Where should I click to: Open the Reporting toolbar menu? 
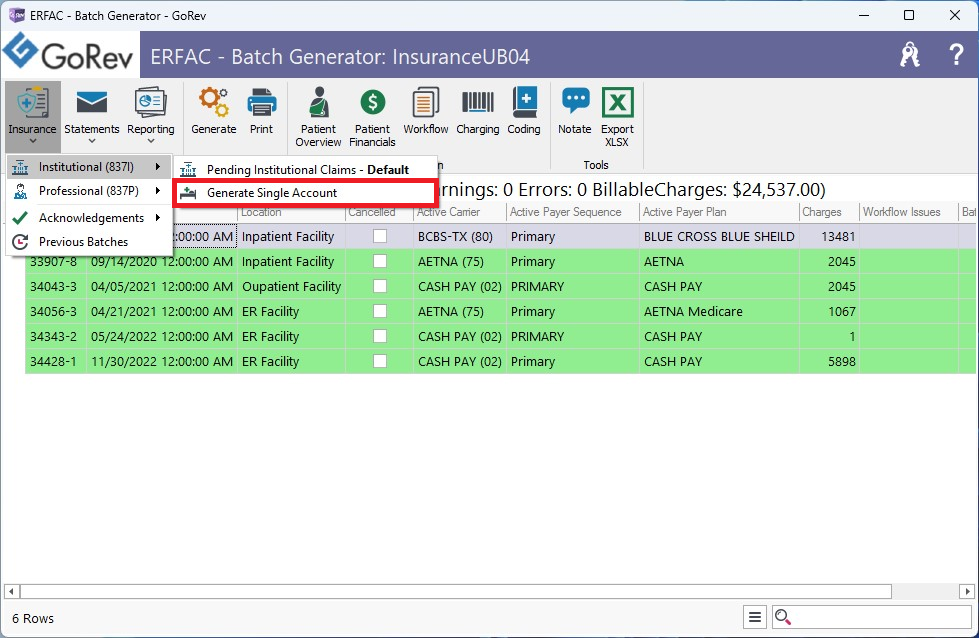click(x=150, y=115)
